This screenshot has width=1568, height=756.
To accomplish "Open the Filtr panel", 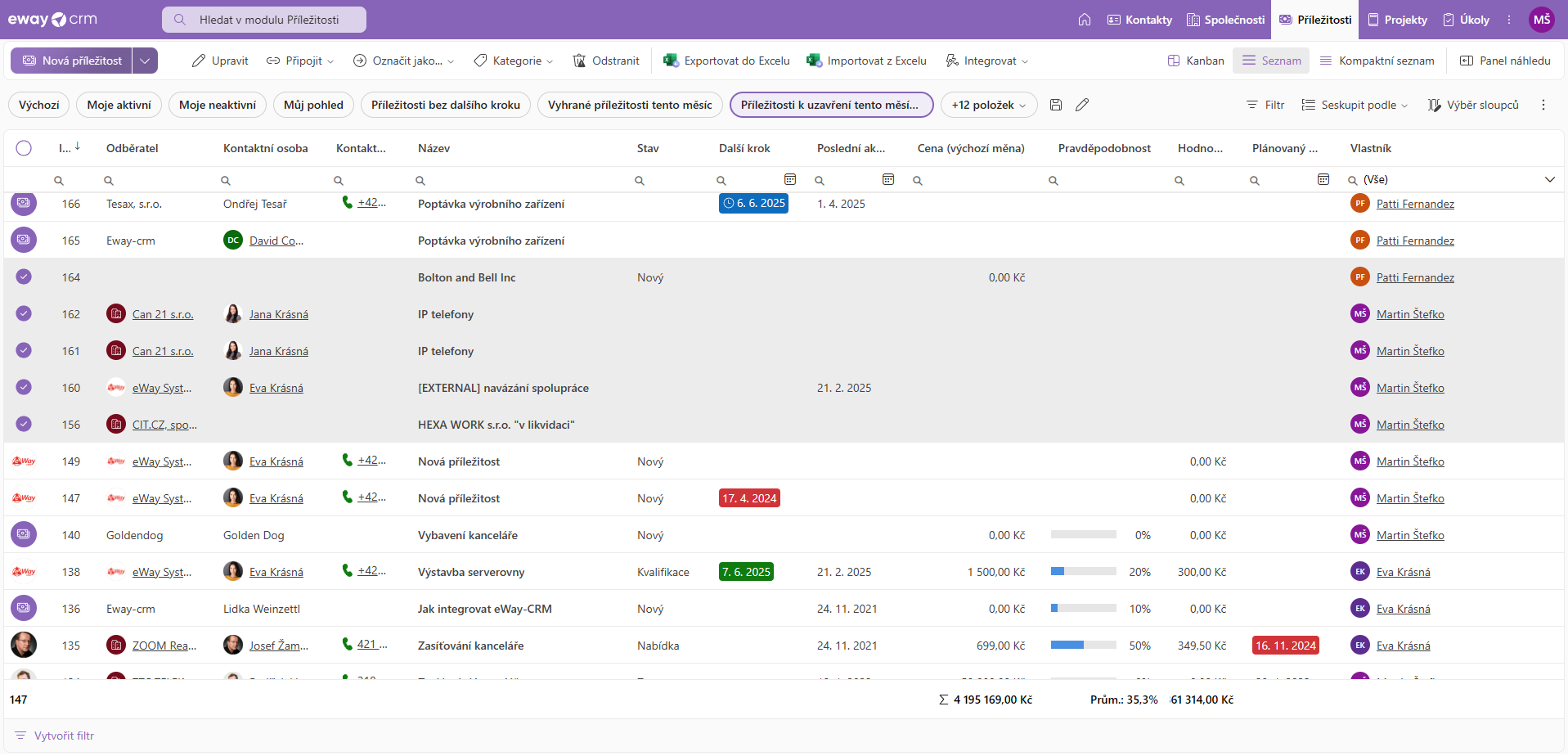I will [x=1265, y=105].
